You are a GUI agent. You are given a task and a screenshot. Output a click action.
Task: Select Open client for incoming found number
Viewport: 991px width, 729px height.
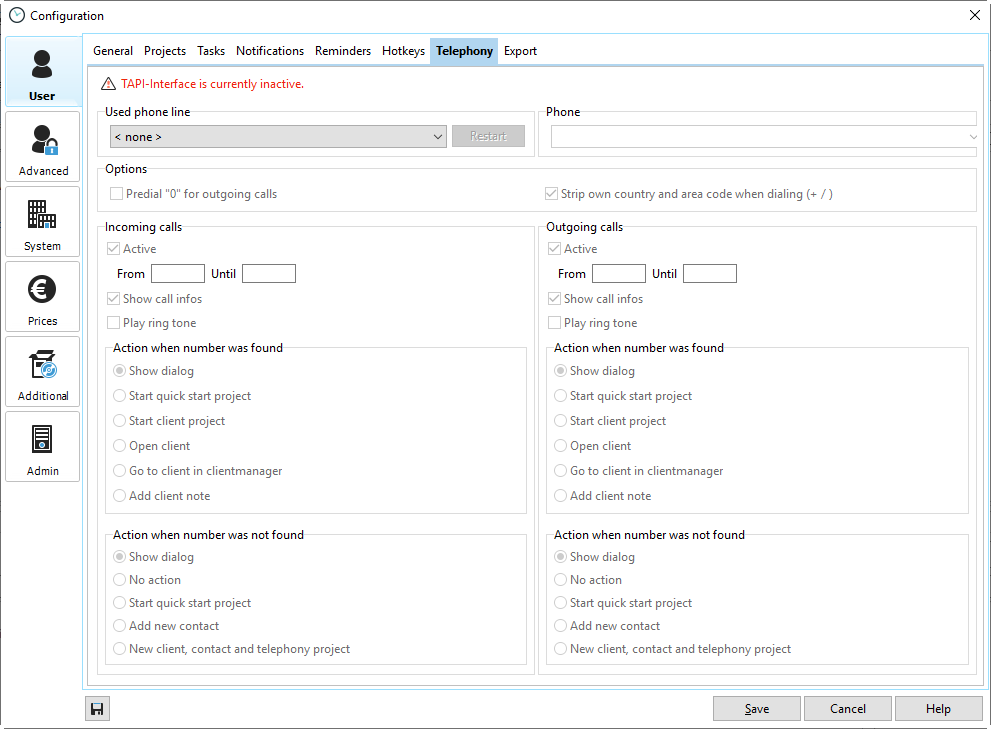120,446
